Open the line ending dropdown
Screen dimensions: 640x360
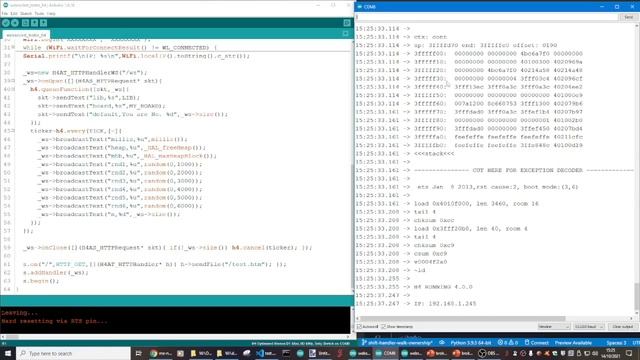point(553,327)
